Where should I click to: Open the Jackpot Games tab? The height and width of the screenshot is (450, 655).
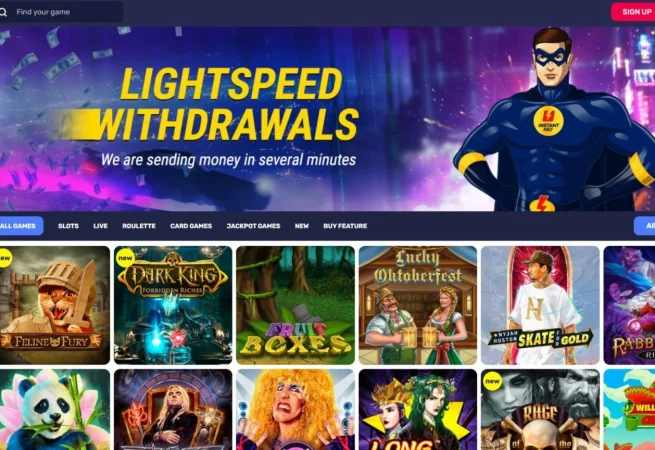(x=253, y=226)
